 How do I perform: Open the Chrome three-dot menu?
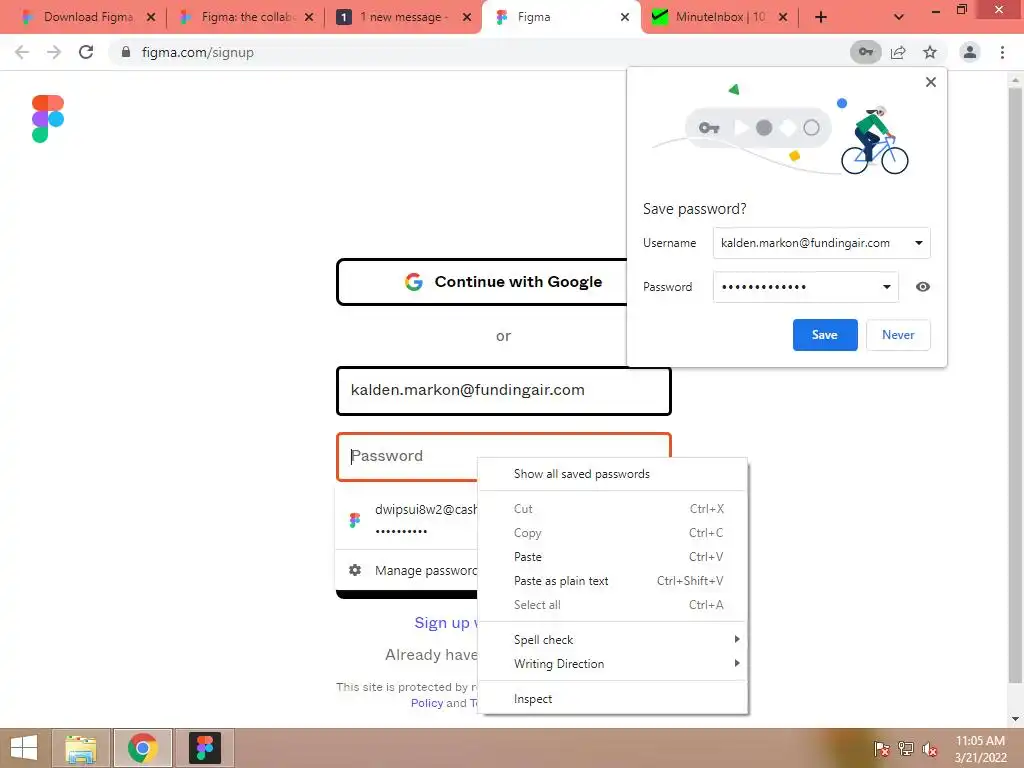(1002, 52)
